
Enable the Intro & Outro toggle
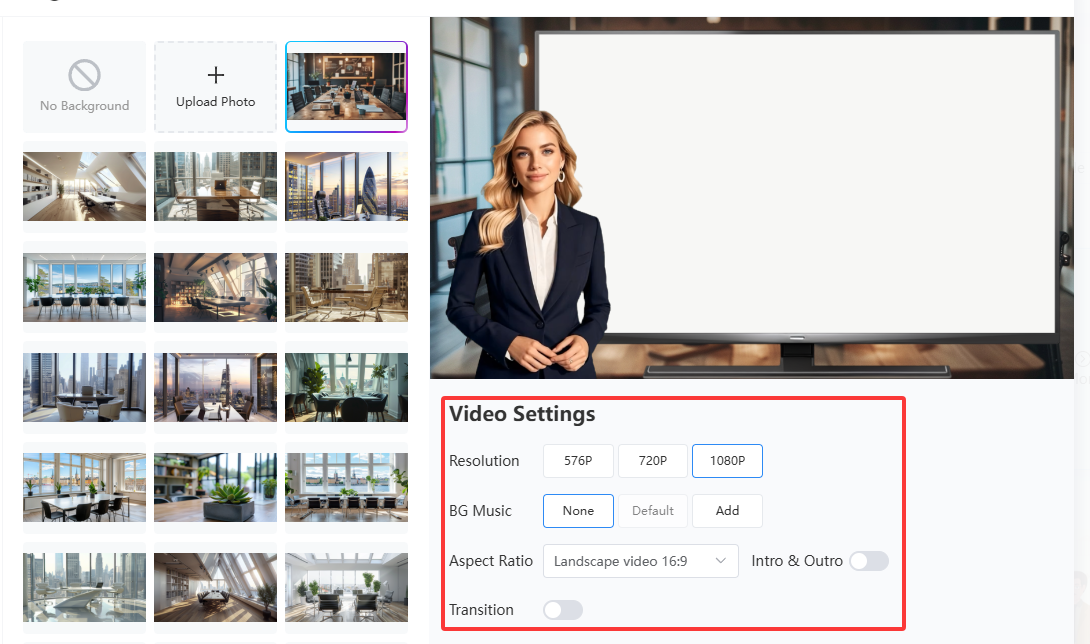868,561
